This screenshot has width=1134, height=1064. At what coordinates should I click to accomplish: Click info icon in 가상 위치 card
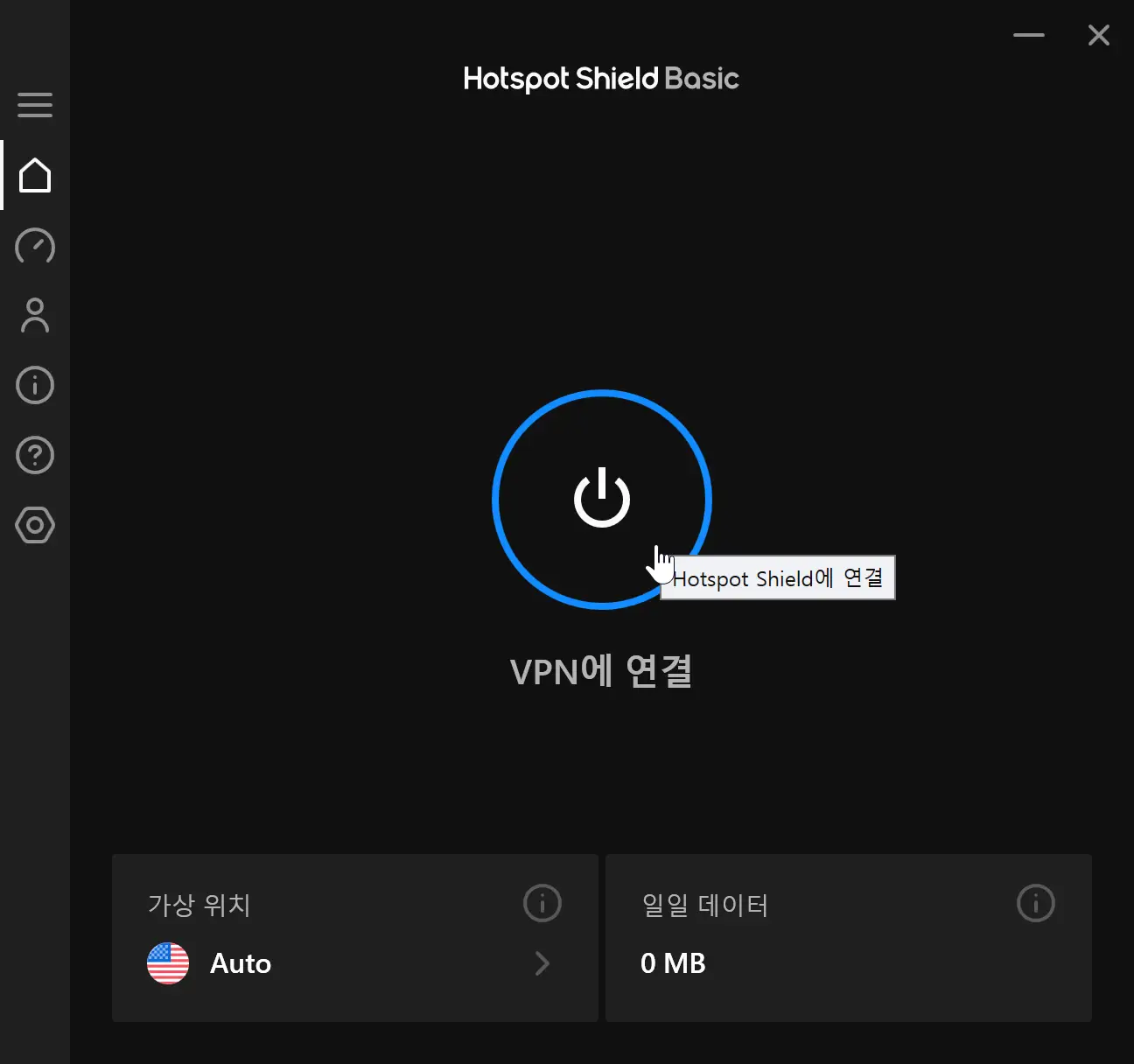coord(542,903)
